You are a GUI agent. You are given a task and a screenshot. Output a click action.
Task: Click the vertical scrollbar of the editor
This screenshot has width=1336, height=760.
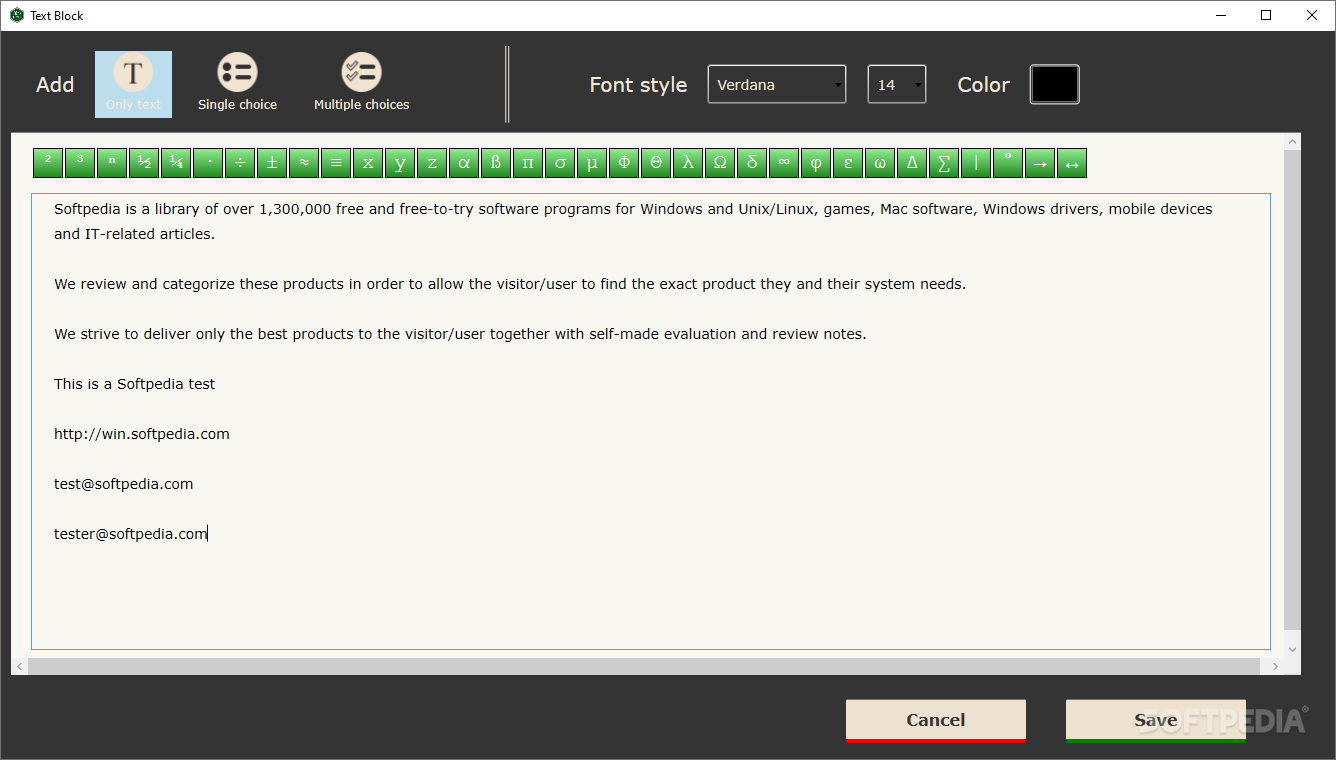point(1293,390)
